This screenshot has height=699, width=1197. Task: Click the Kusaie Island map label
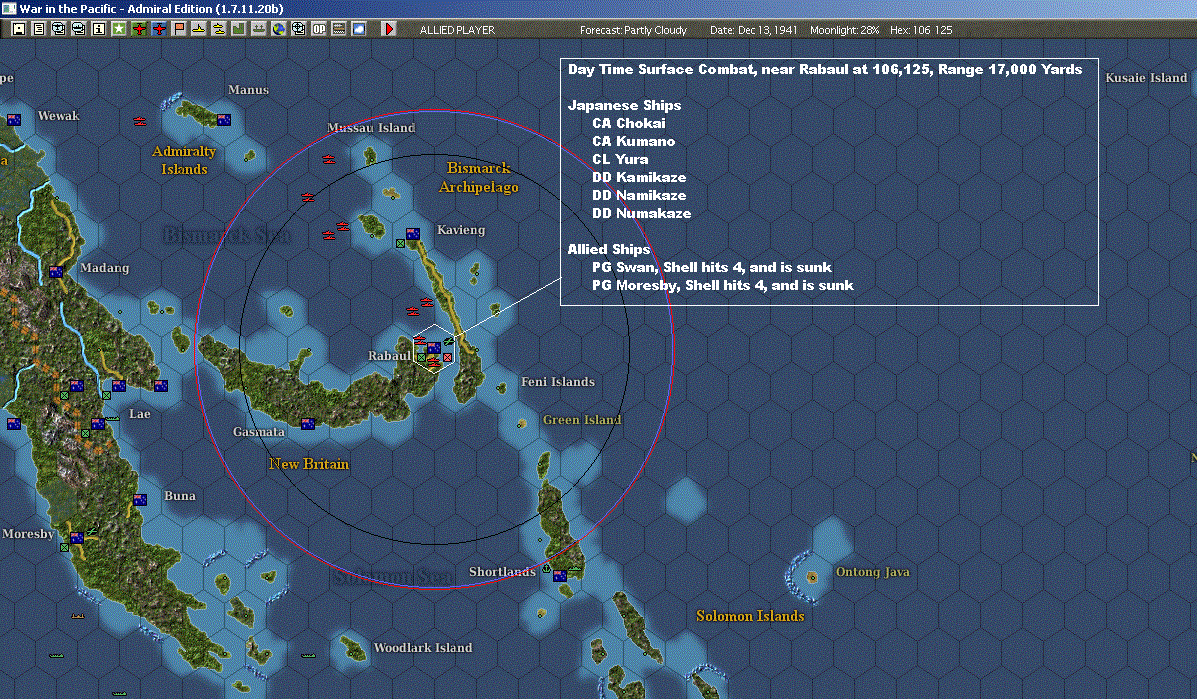pyautogui.click(x=1146, y=78)
